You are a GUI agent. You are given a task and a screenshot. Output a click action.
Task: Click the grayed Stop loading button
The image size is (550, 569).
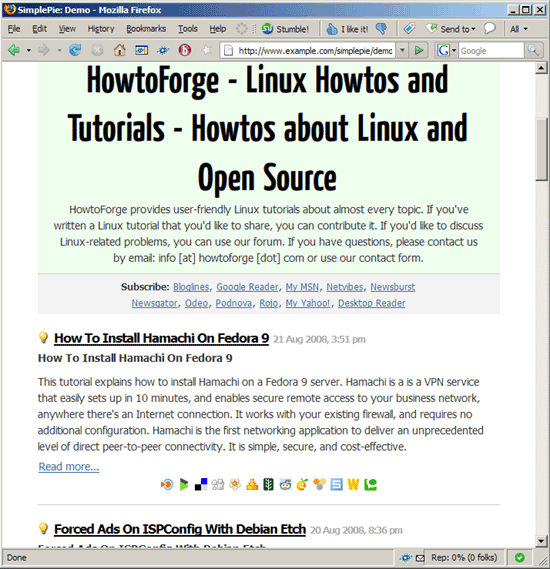tap(97, 50)
